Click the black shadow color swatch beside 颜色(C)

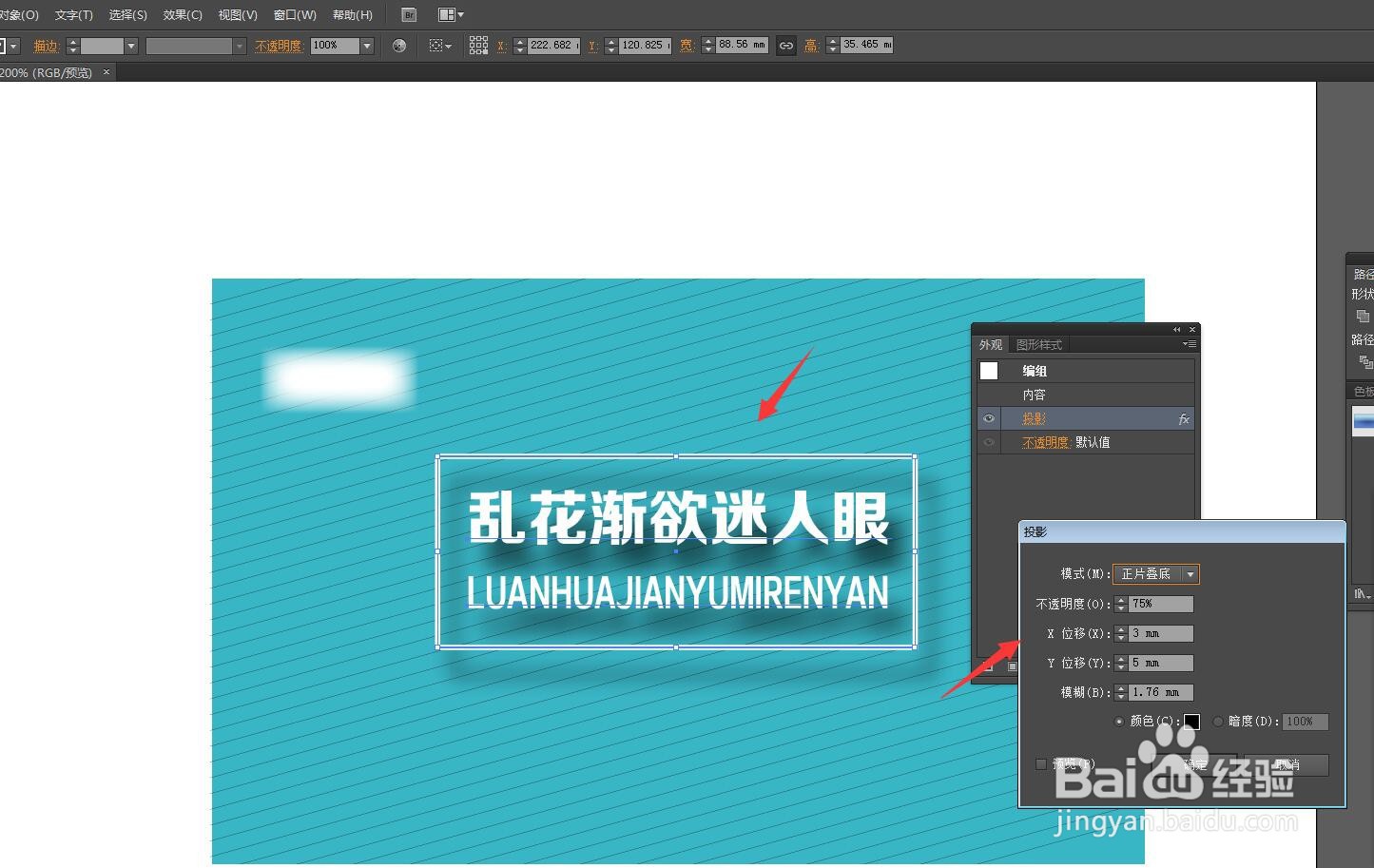click(1192, 723)
